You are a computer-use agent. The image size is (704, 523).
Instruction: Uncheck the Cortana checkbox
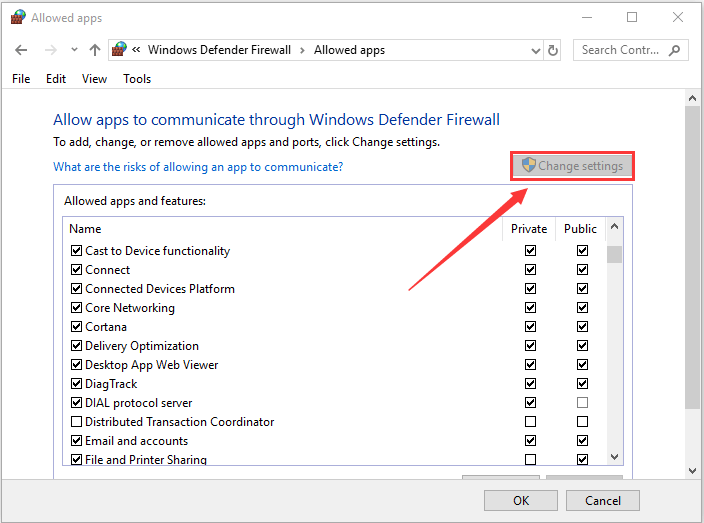(76, 326)
